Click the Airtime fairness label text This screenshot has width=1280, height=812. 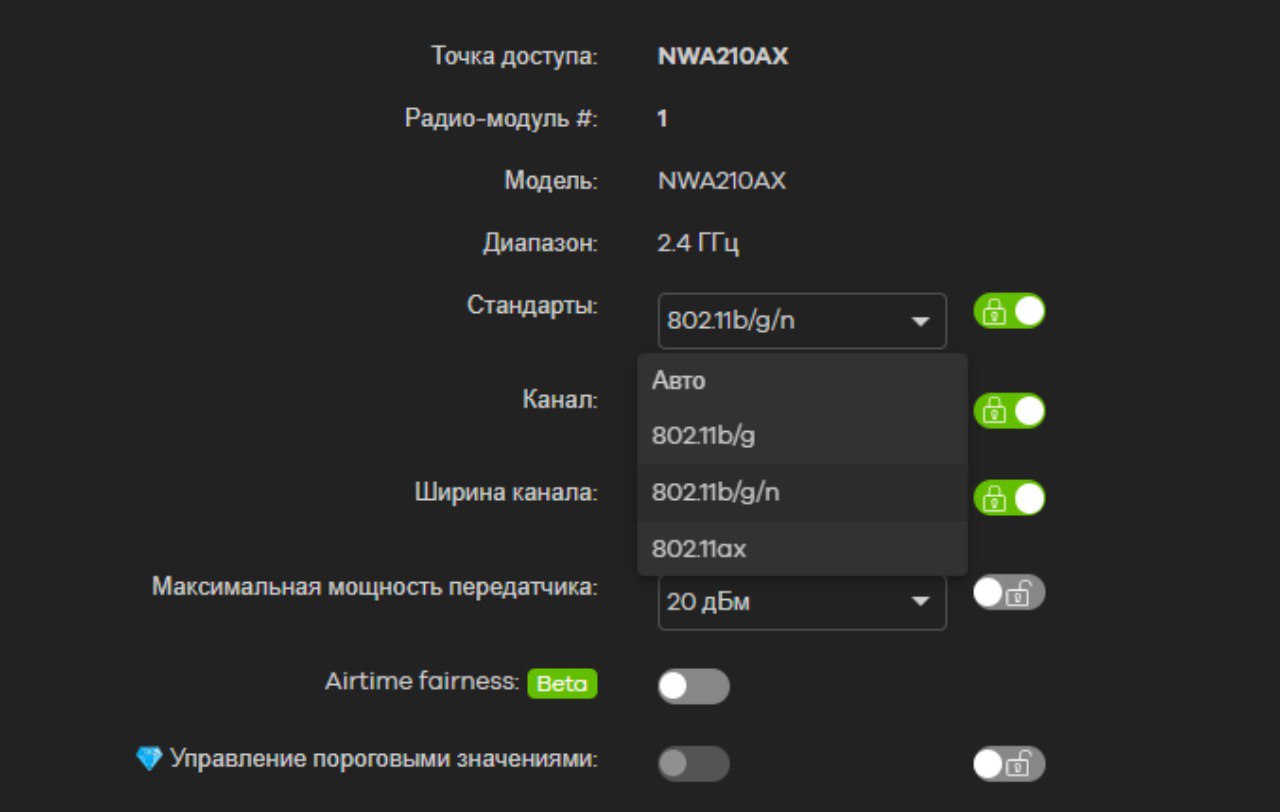421,682
